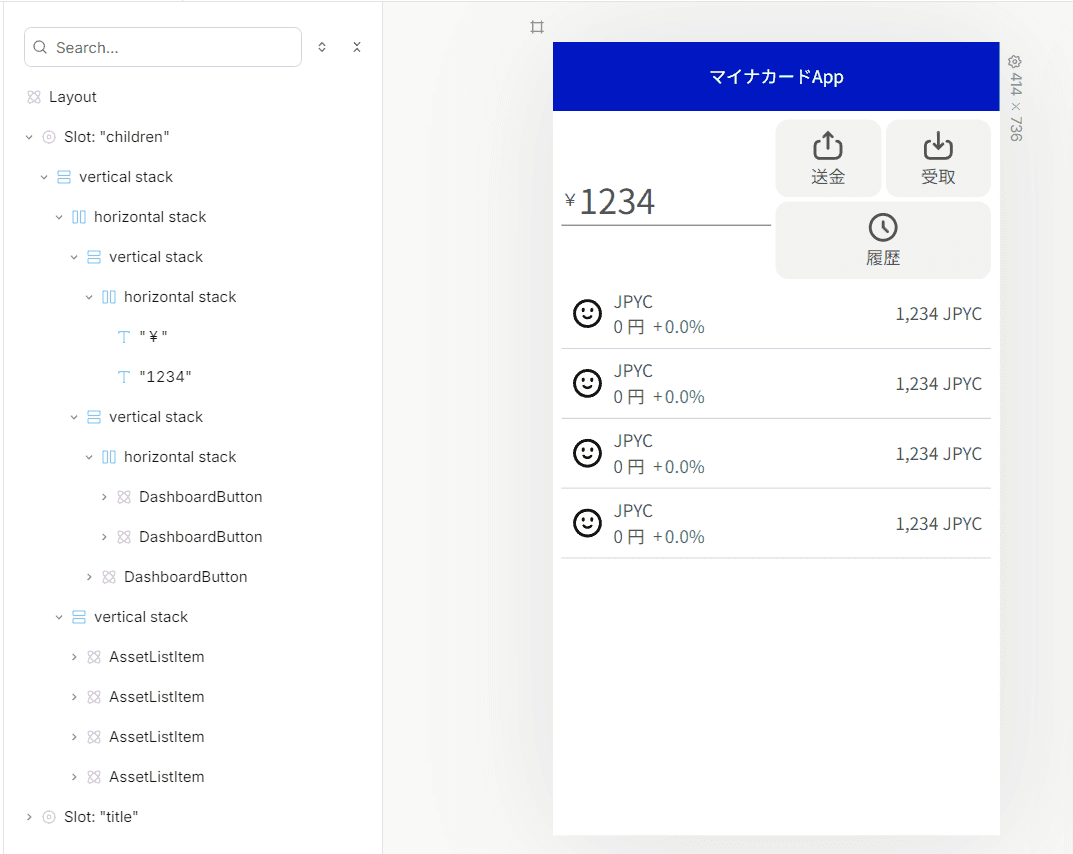
Task: Select the "¥" text node in tree
Action: (153, 337)
